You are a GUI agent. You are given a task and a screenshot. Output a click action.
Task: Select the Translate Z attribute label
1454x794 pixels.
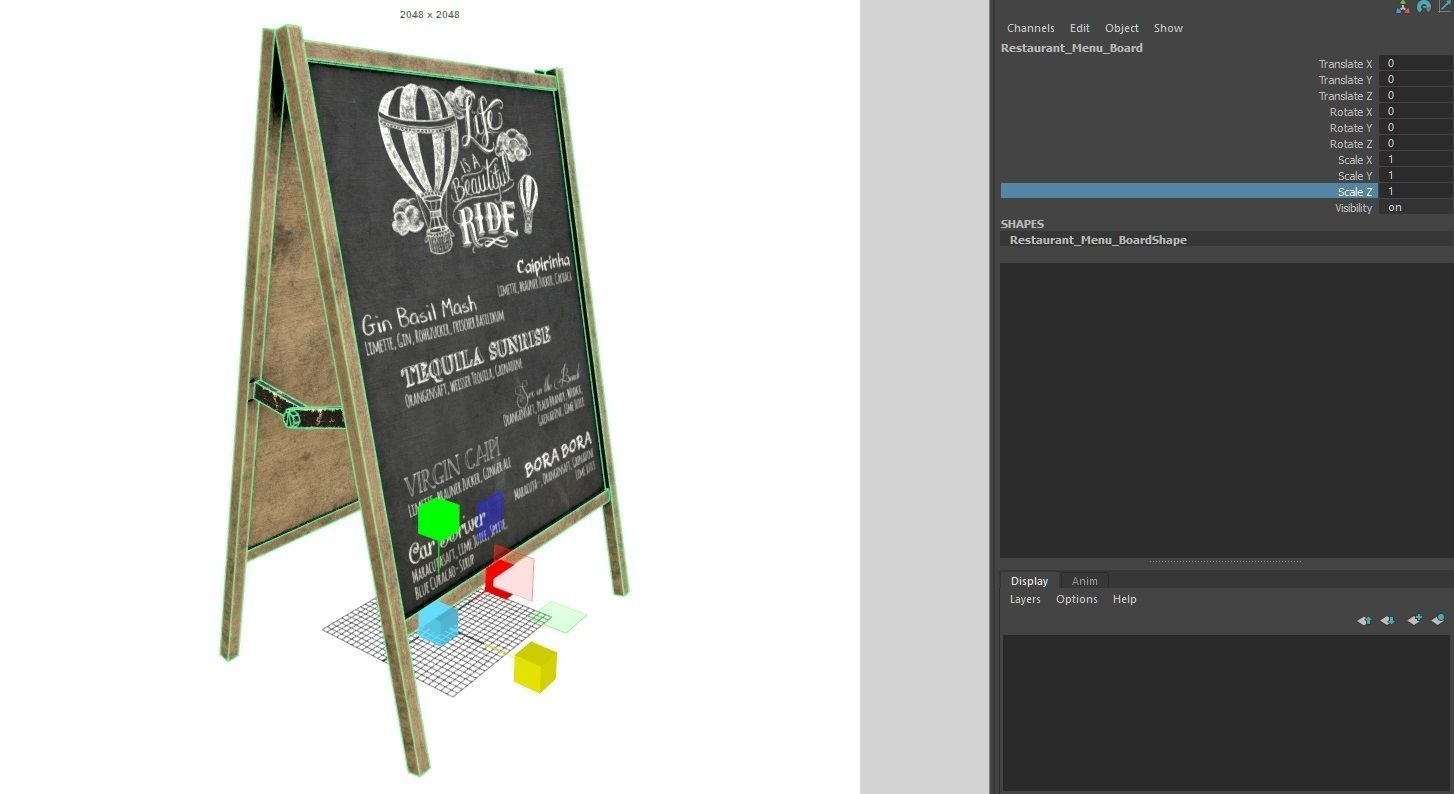point(1345,96)
